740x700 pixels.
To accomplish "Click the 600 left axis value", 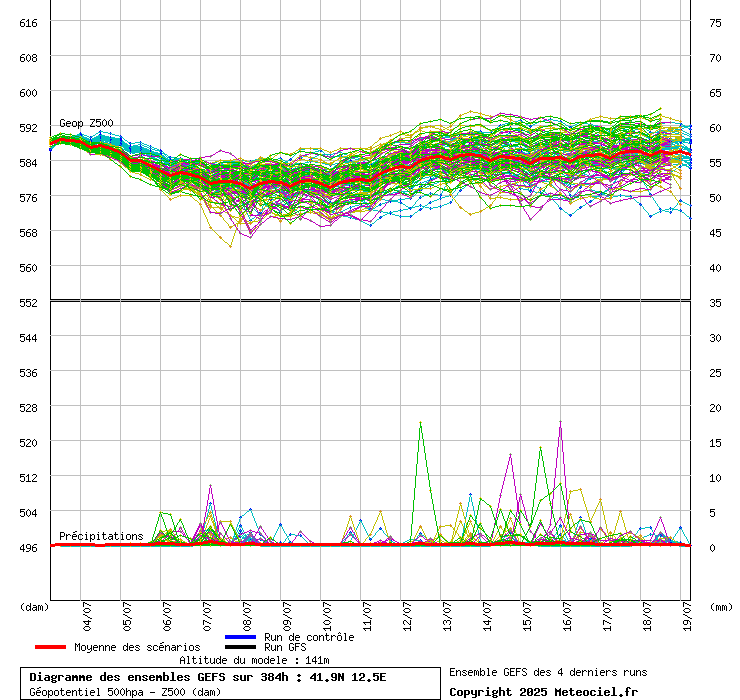I will (x=28, y=93).
